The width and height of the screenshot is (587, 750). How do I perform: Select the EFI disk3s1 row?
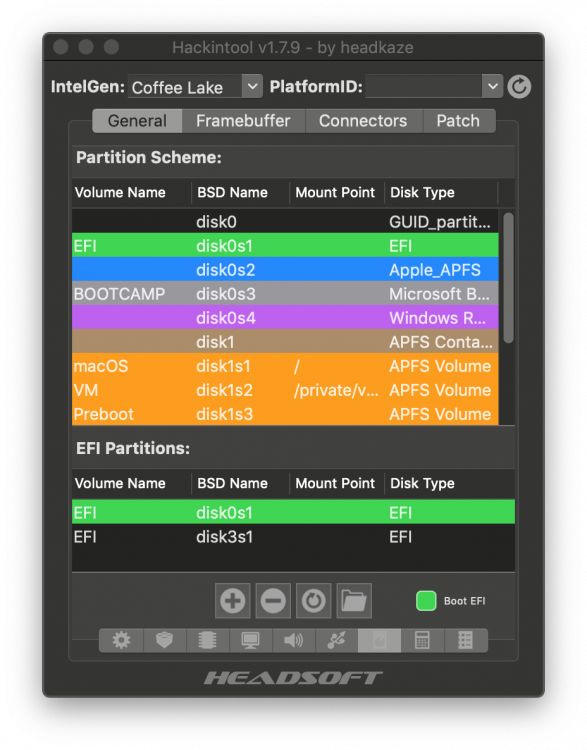tap(293, 537)
